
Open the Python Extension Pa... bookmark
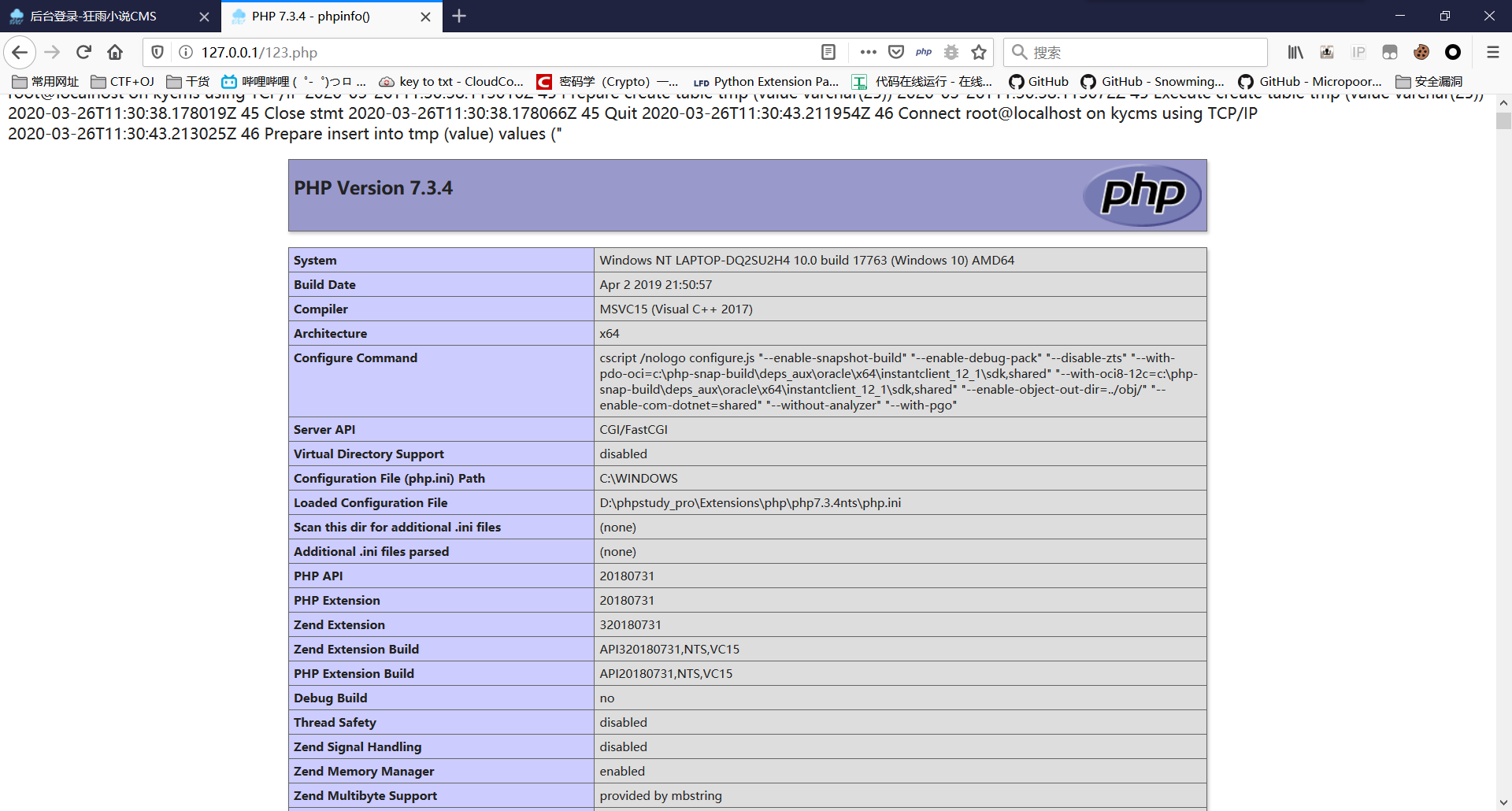766,82
